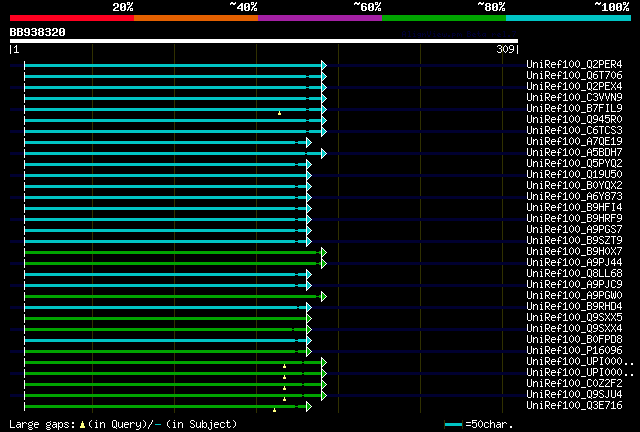Select the UniRef100_Q3E716 label
Screen dimensions: 640x432
[574, 406]
